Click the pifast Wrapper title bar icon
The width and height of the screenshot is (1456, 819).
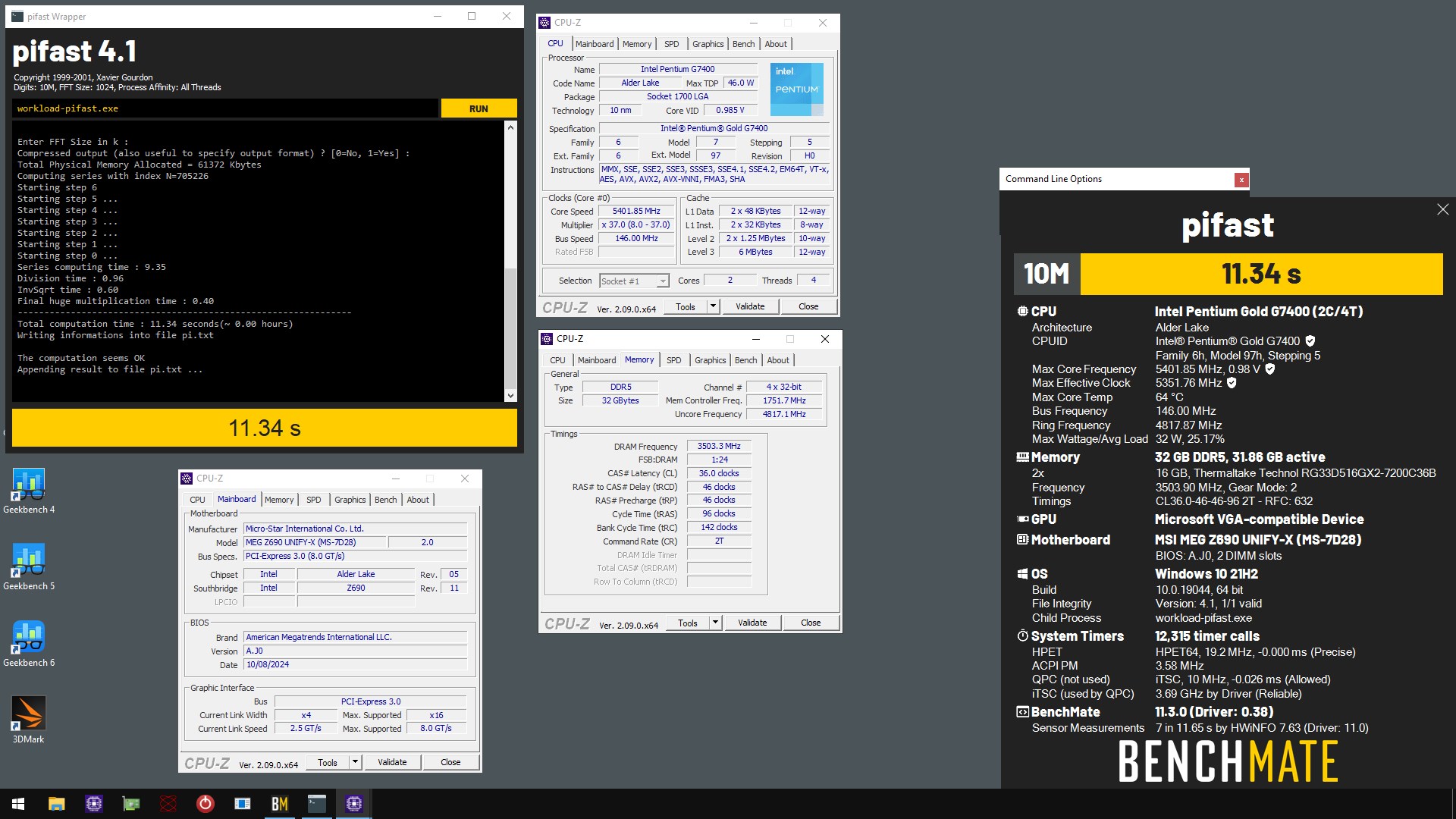click(17, 16)
